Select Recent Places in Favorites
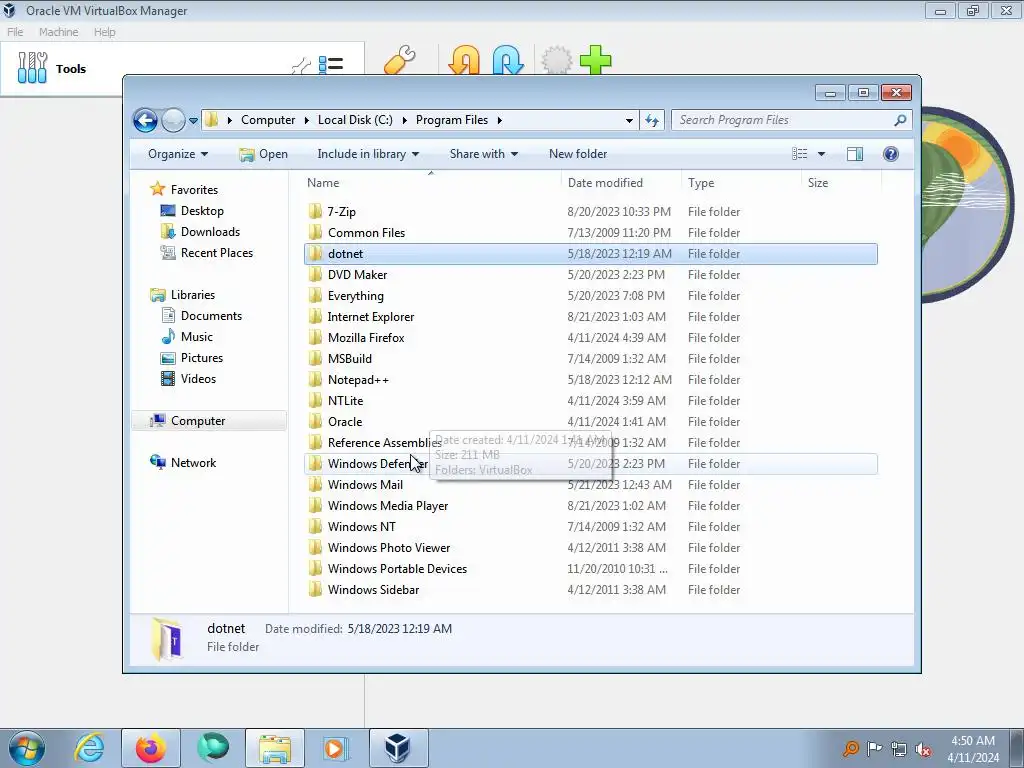 click(x=217, y=253)
